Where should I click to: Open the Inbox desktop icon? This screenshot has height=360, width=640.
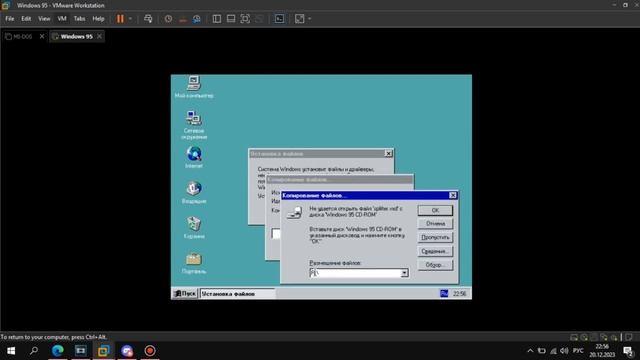(x=194, y=192)
